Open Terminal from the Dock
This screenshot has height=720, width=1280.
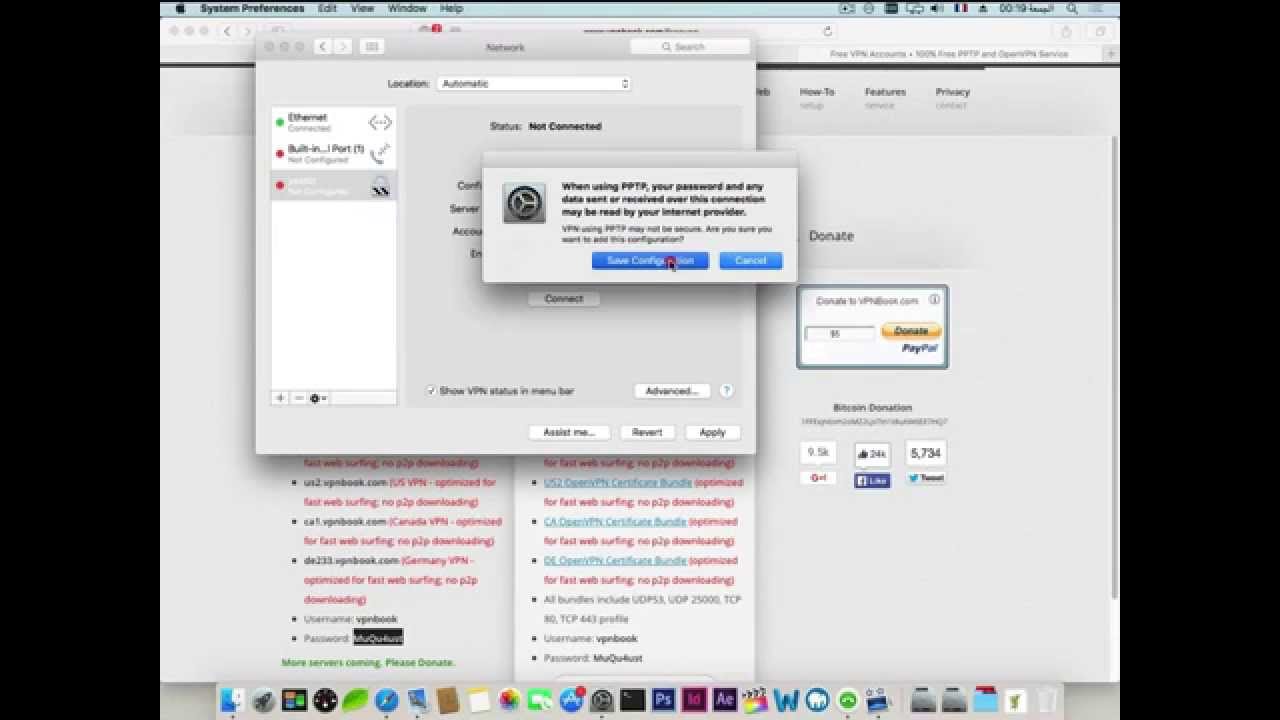point(632,700)
